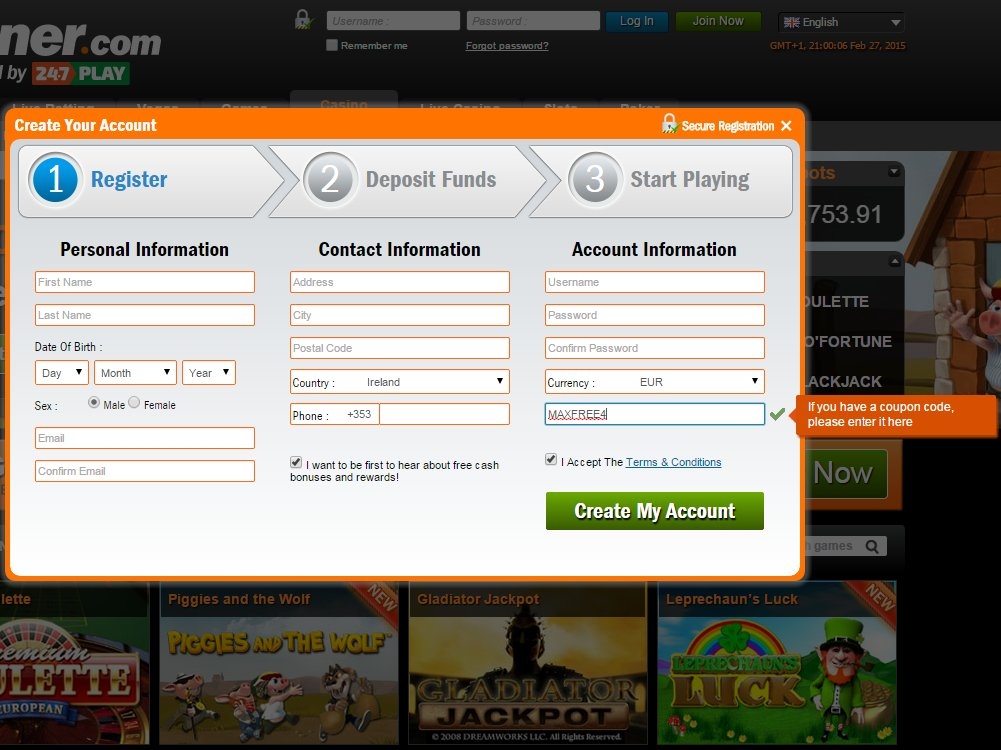Screen dimensions: 1001x750
Task: Click the Secure Registration padlock icon
Action: [669, 124]
